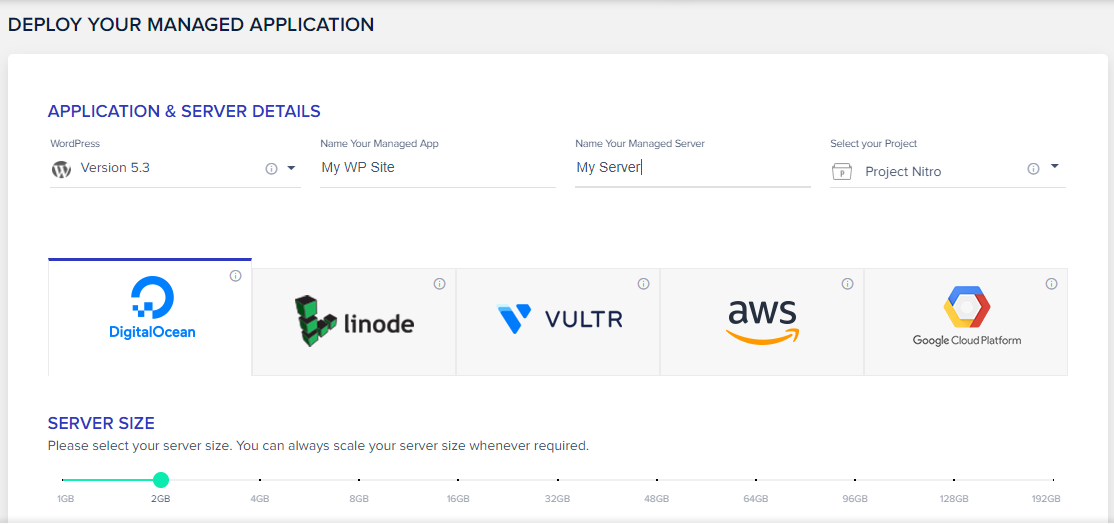The height and width of the screenshot is (524, 1114).
Task: Click the info icon on Vultr tab
Action: coord(644,284)
